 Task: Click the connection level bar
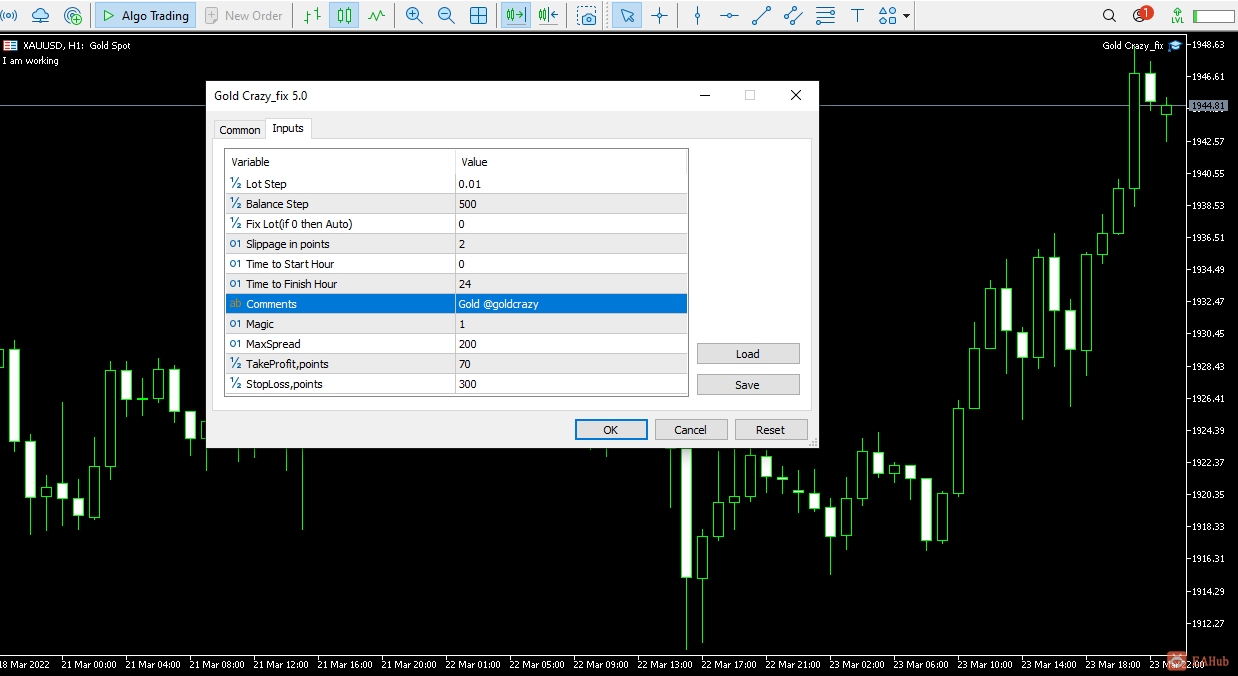pyautogui.click(x=1213, y=16)
